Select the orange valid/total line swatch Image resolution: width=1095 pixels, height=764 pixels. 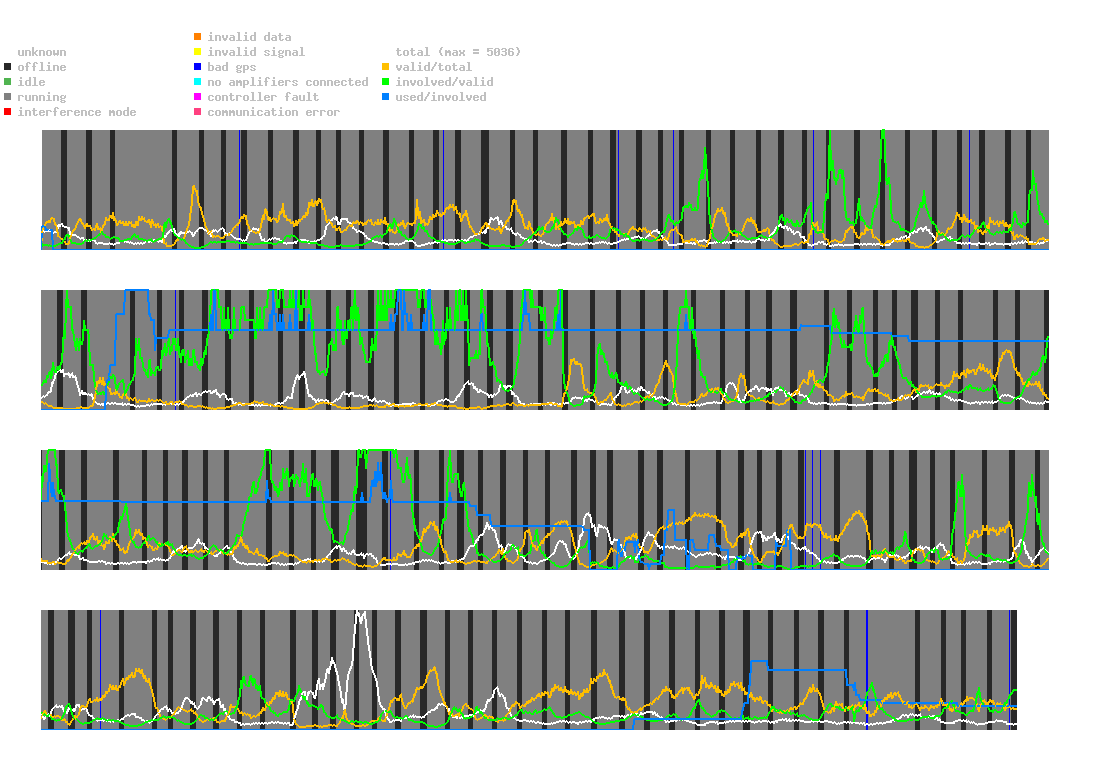[386, 67]
